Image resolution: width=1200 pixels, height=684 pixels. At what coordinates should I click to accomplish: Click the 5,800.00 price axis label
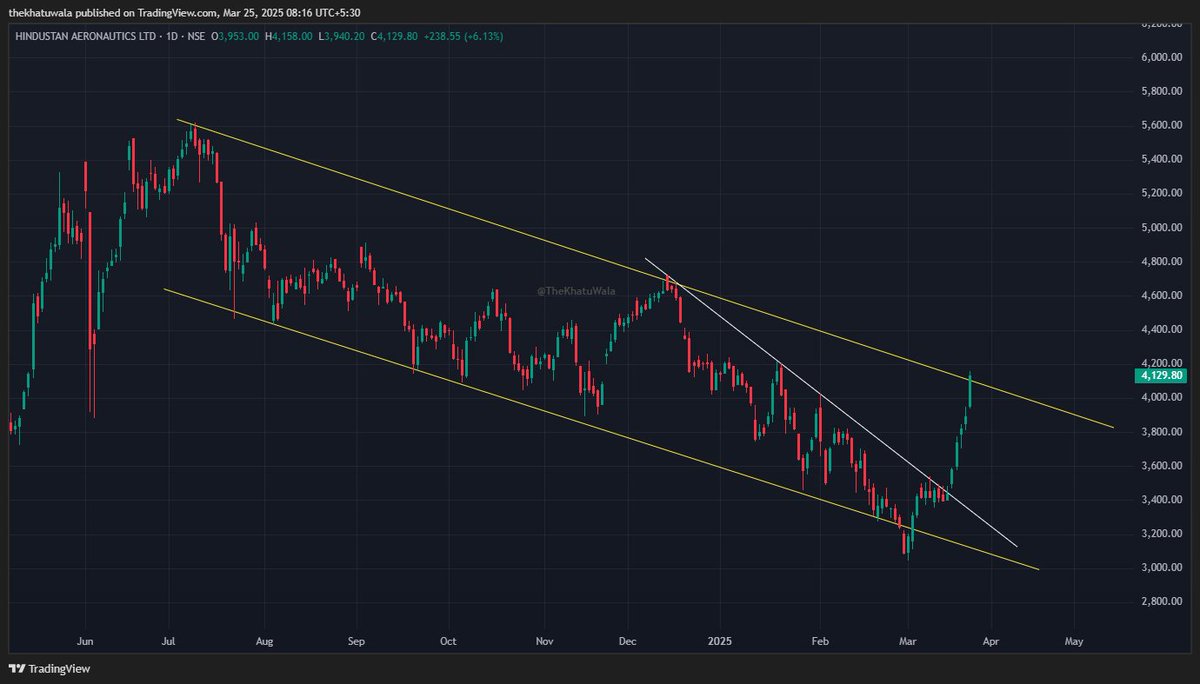tap(1163, 91)
